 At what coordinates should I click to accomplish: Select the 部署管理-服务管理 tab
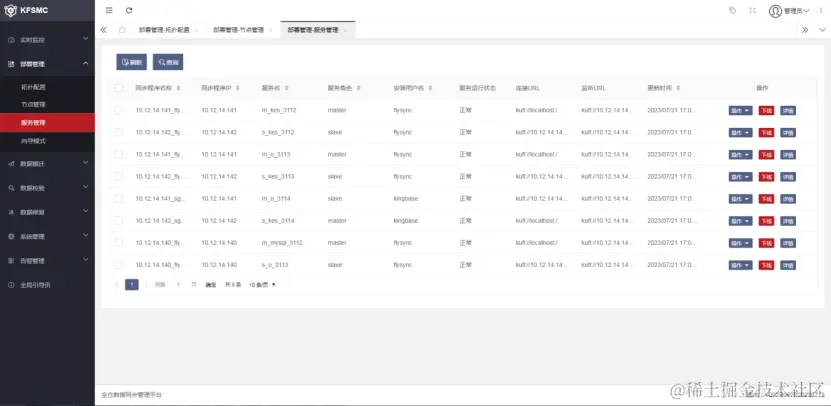313,30
